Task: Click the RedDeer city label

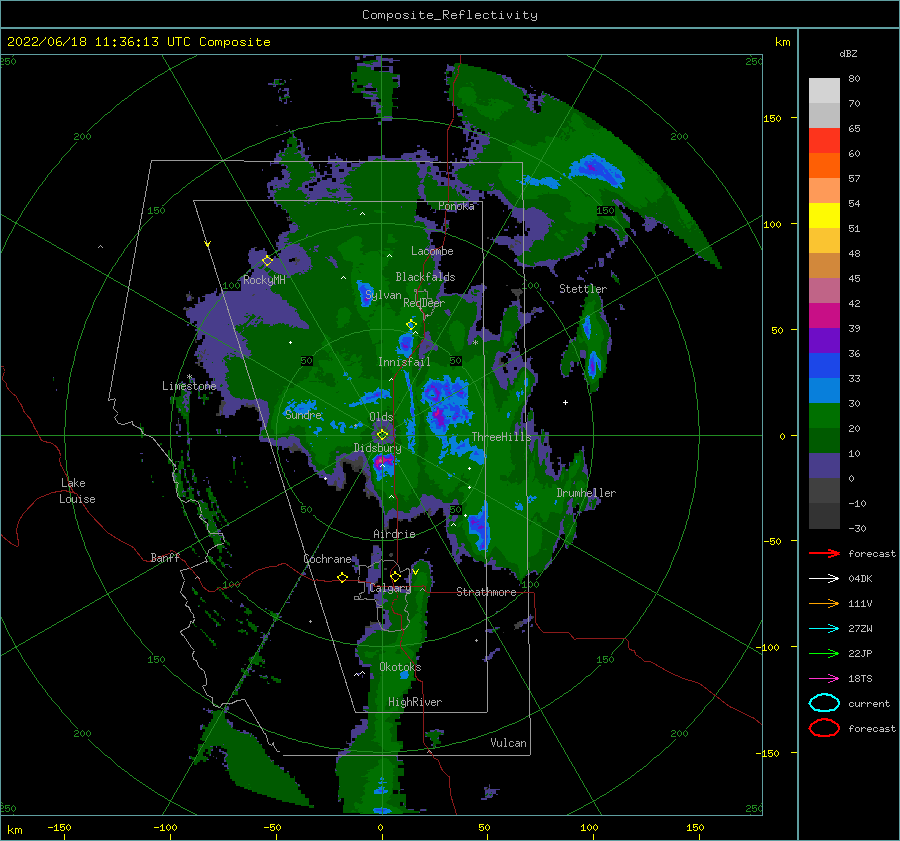Action: (424, 303)
